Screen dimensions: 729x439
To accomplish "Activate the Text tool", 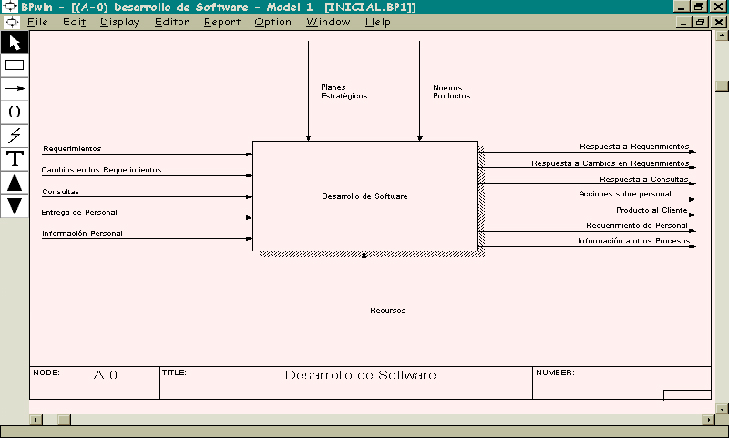I will [x=15, y=158].
